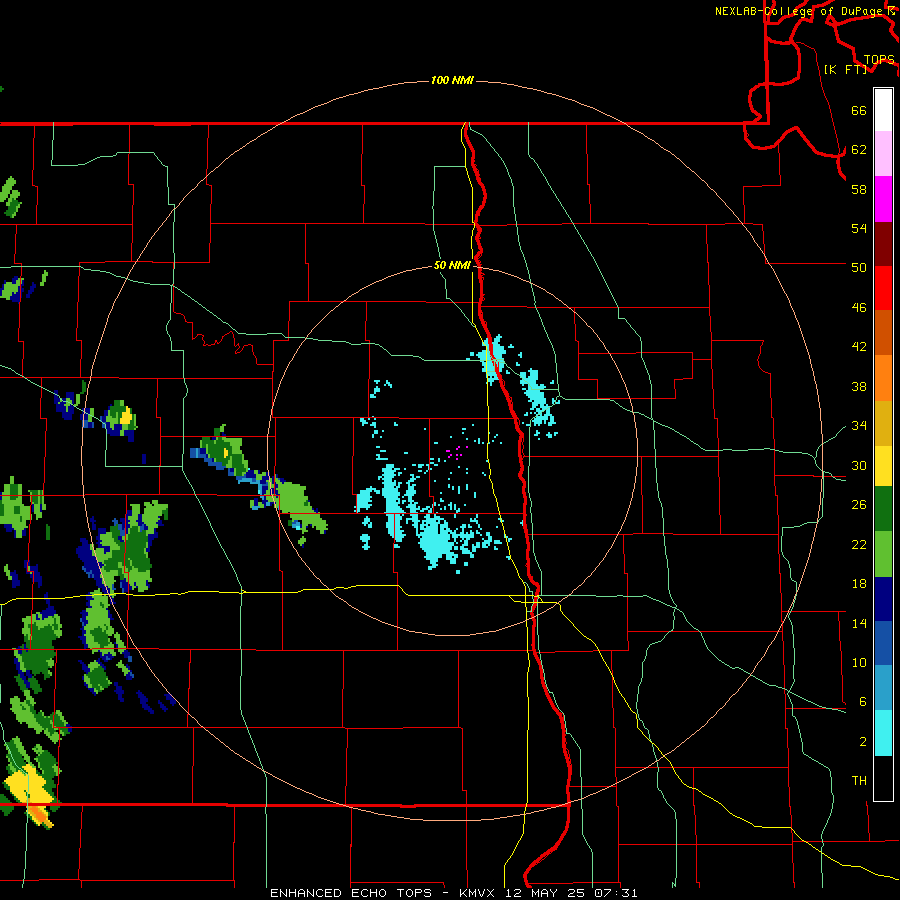Click legend value 62
900x900 pixels.
point(859,150)
